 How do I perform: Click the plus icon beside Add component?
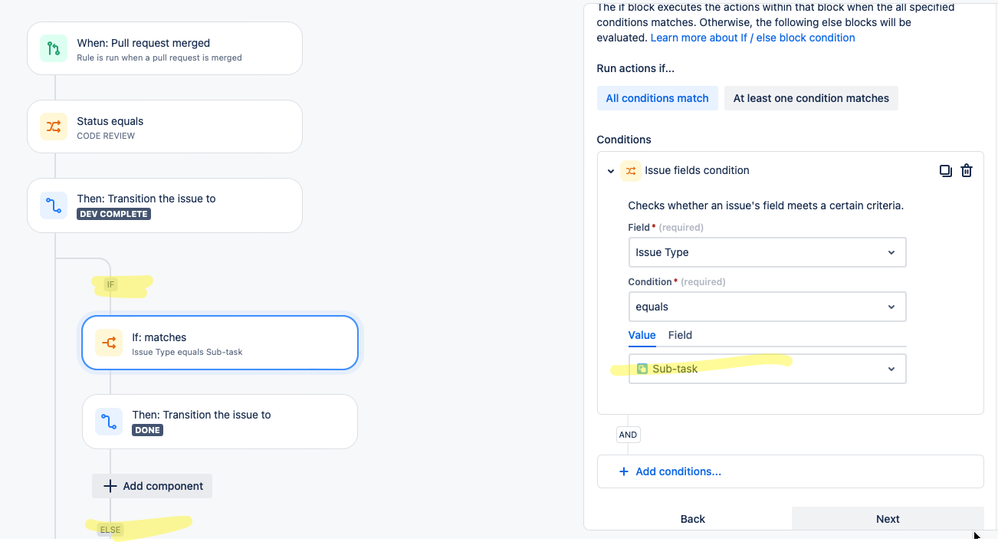coord(109,486)
